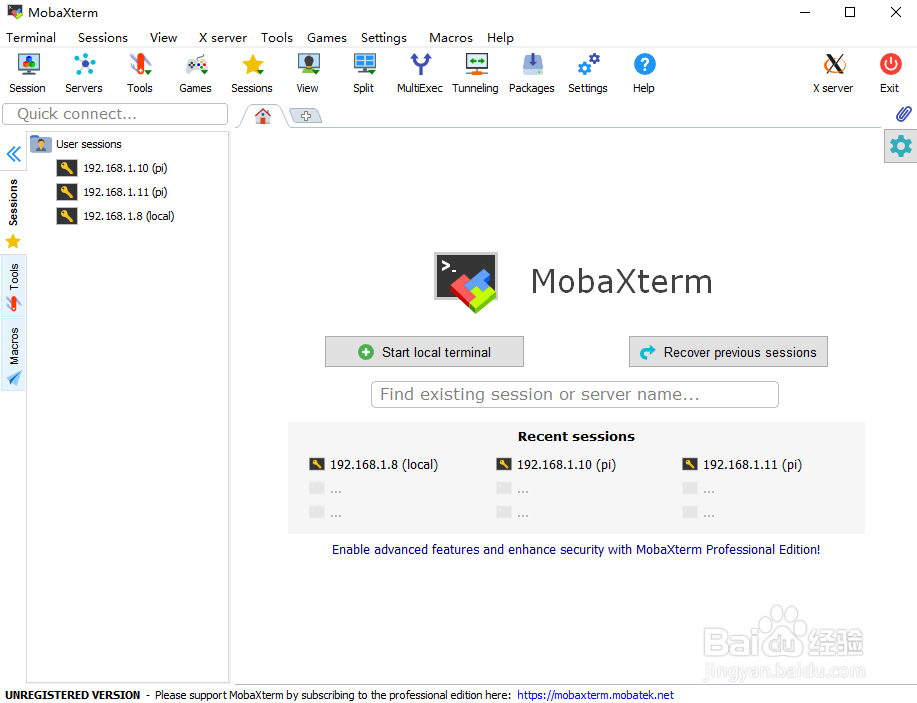917x703 pixels.
Task: Open the Packages toolbar icon
Action: (532, 73)
